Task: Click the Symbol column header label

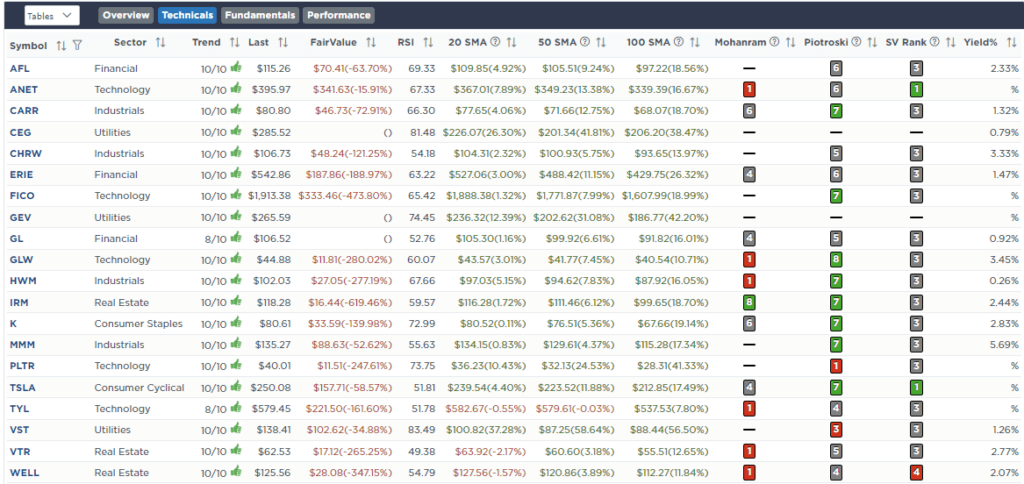Action: coord(28,46)
